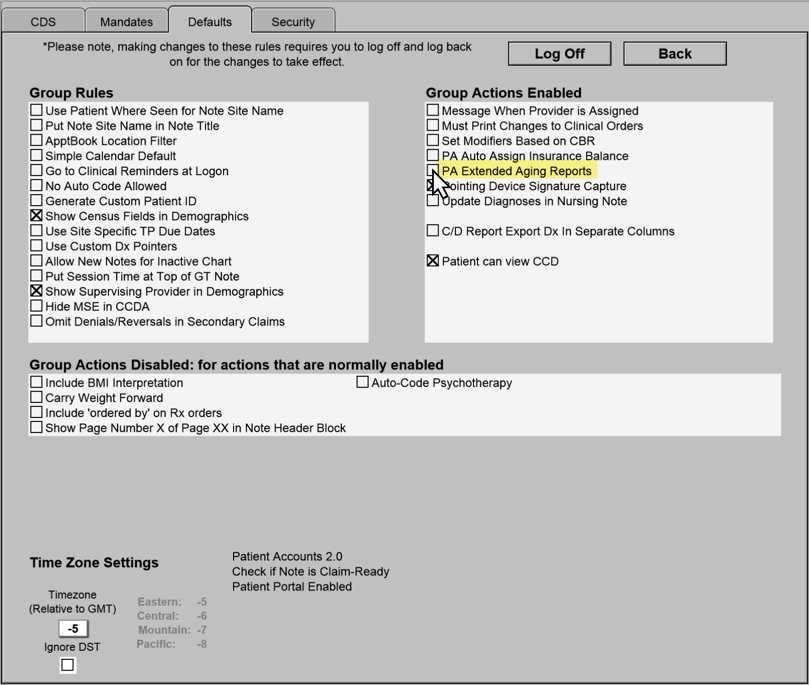
Task: Enable Omit Denials/Reversals in Secondary Claims
Action: pos(37,321)
